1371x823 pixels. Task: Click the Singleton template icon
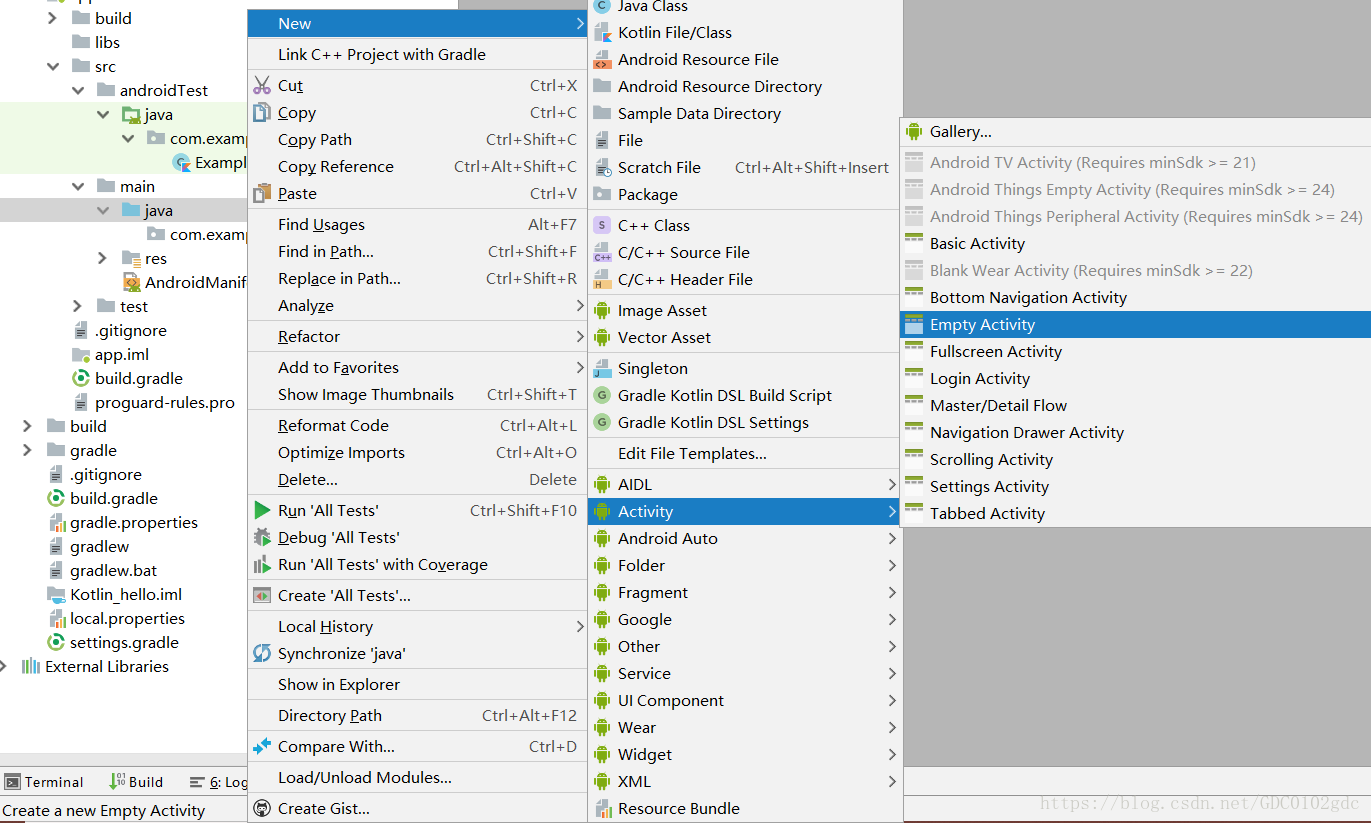(602, 369)
